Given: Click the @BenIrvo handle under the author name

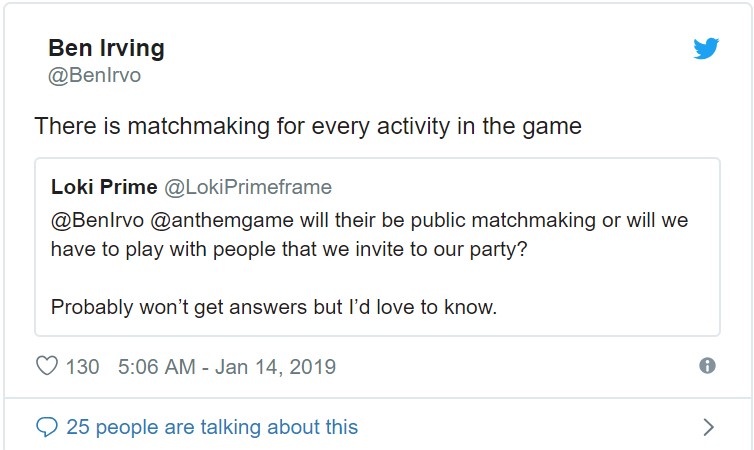Looking at the screenshot, I should point(95,75).
